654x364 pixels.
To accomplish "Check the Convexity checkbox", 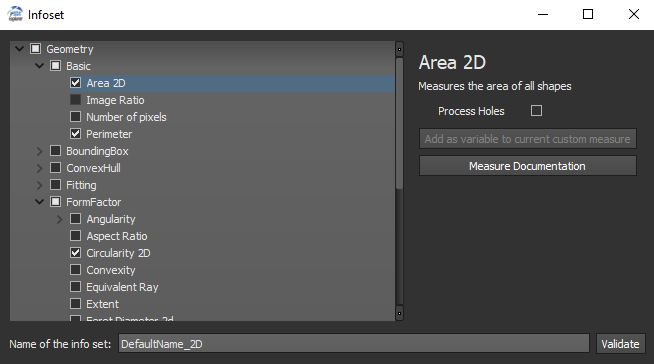I will (x=75, y=270).
